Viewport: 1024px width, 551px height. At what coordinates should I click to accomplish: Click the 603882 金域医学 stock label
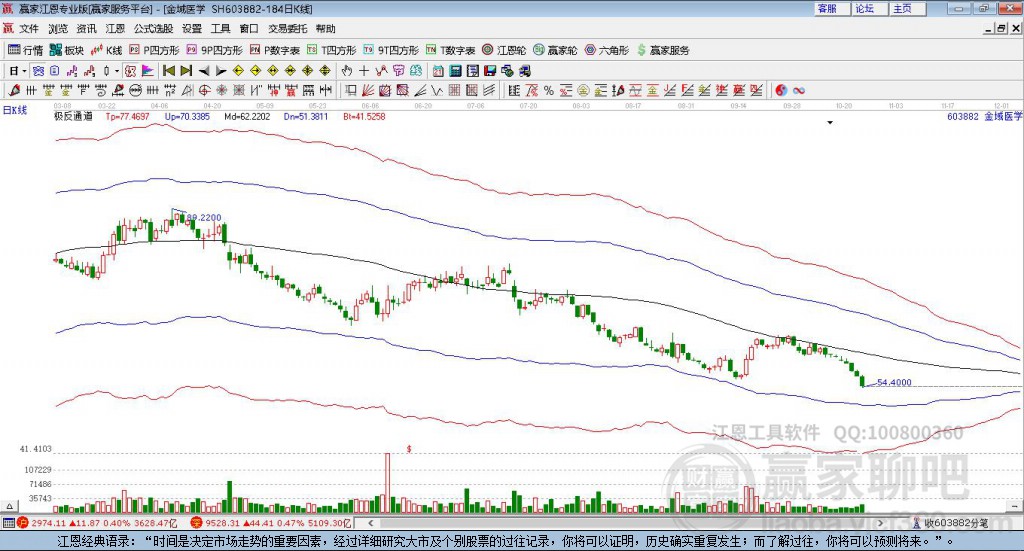click(984, 116)
